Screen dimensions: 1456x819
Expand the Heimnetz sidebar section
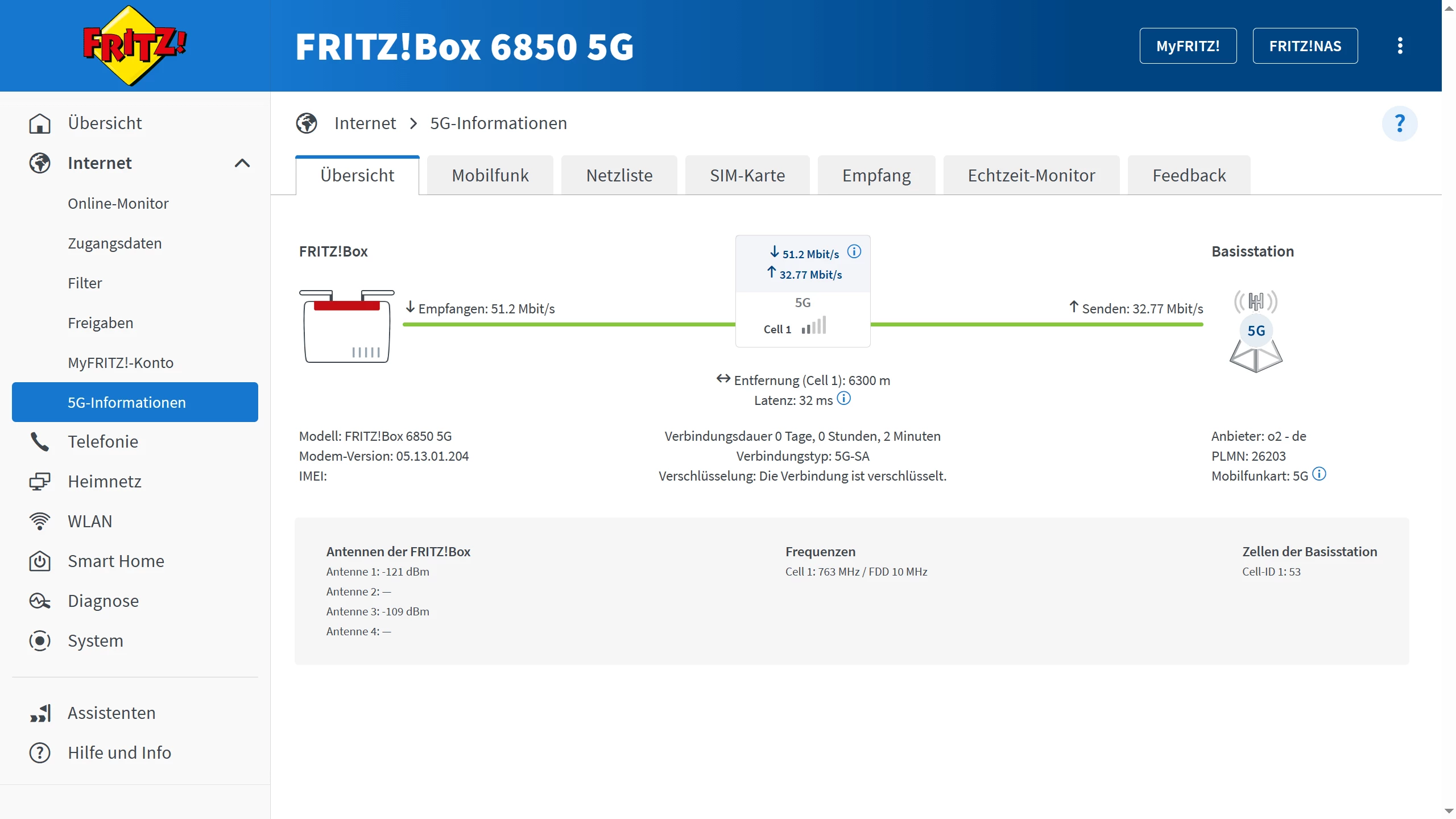click(x=105, y=482)
